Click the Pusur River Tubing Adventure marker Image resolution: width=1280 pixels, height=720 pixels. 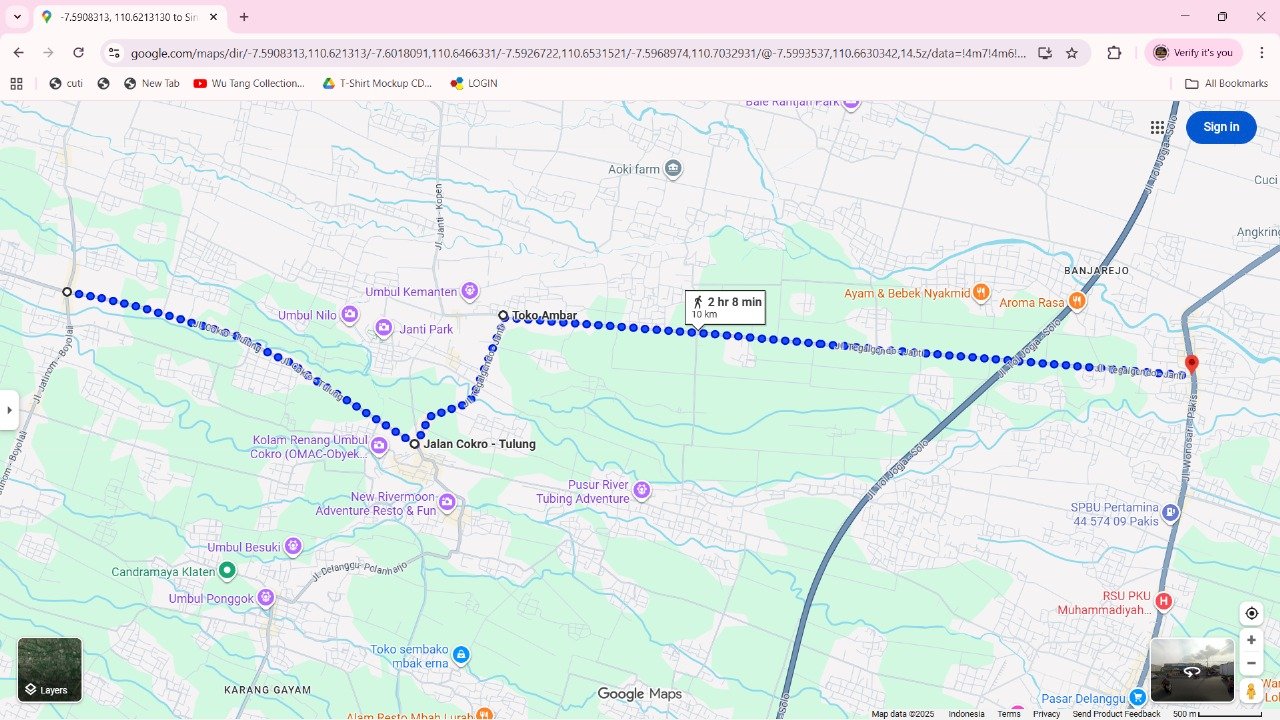click(x=642, y=490)
